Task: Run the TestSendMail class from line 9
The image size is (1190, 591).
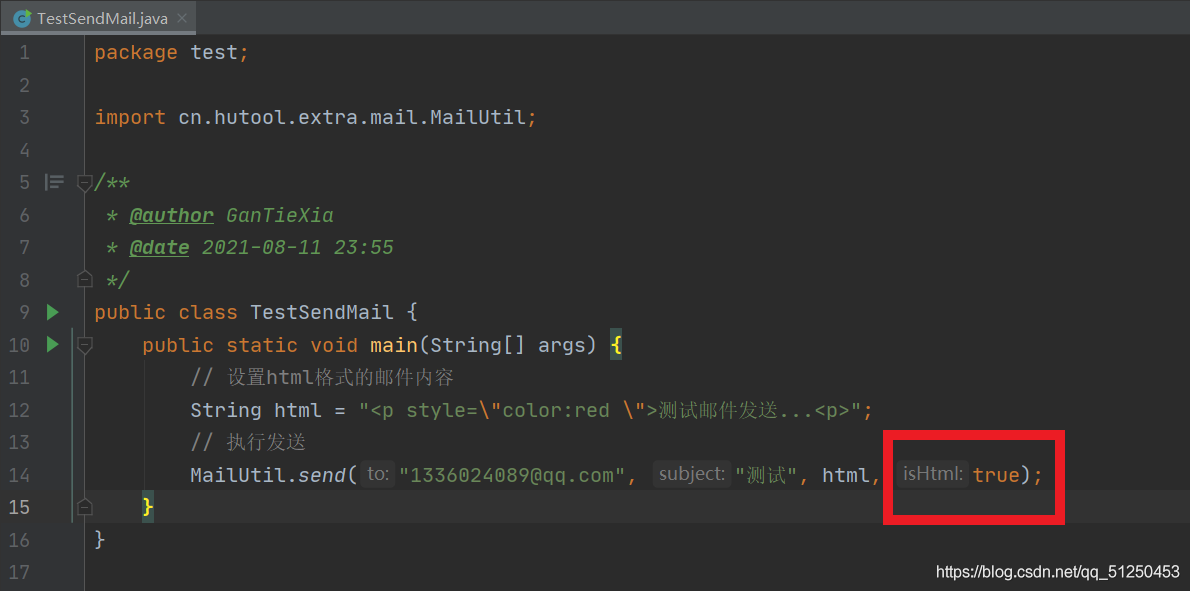Action: click(52, 312)
